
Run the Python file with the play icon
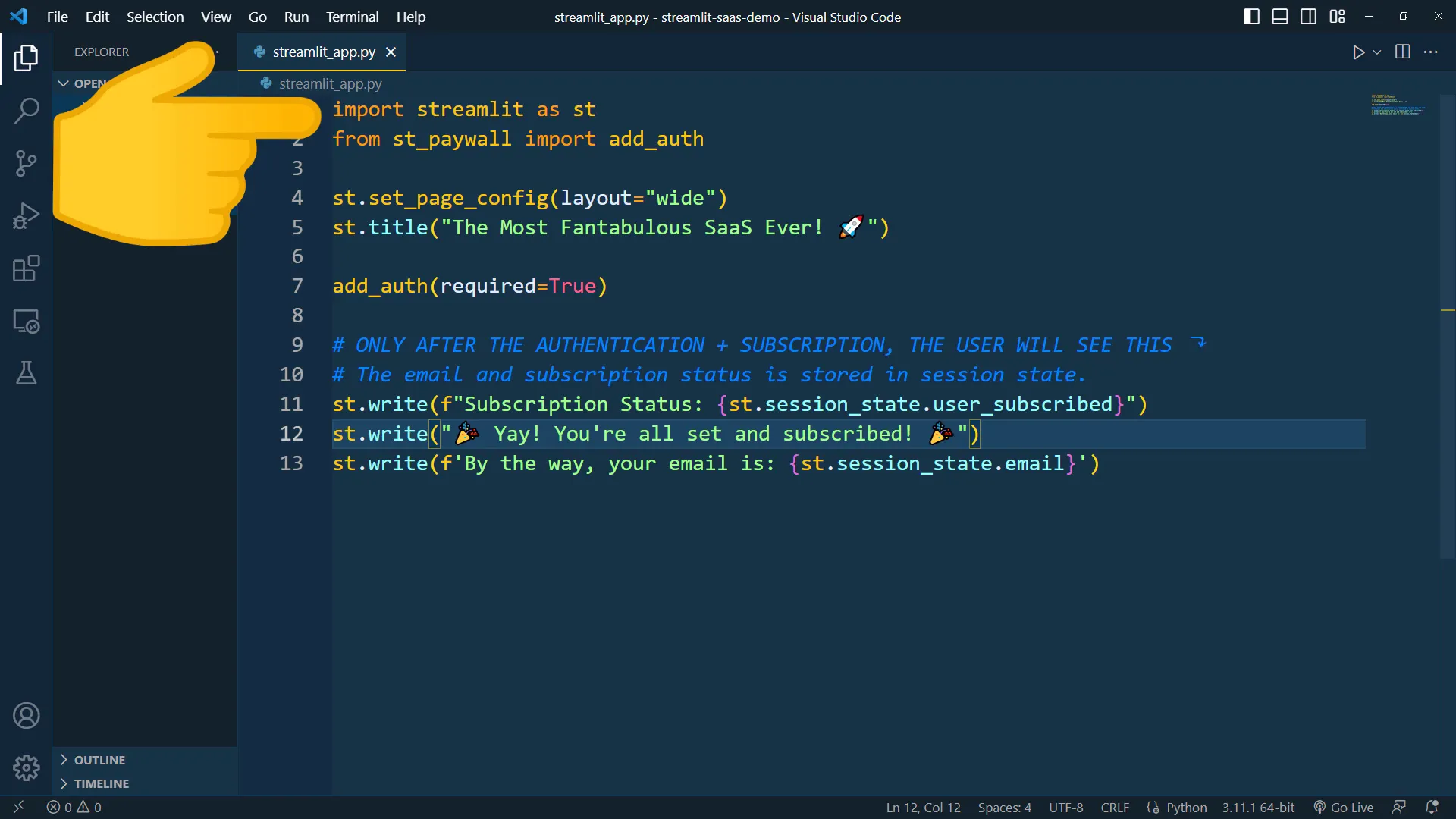[x=1359, y=52]
